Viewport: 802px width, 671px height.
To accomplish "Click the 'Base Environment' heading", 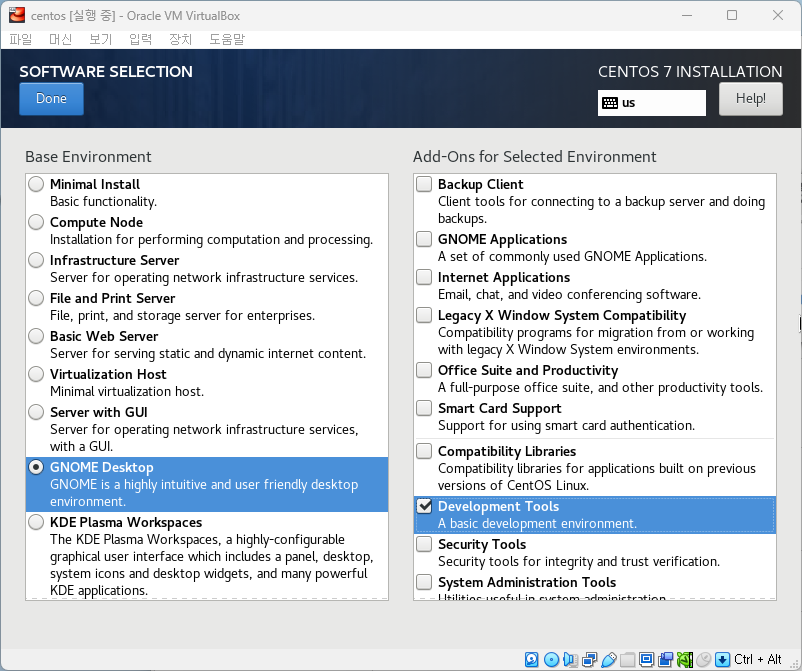I will [88, 156].
